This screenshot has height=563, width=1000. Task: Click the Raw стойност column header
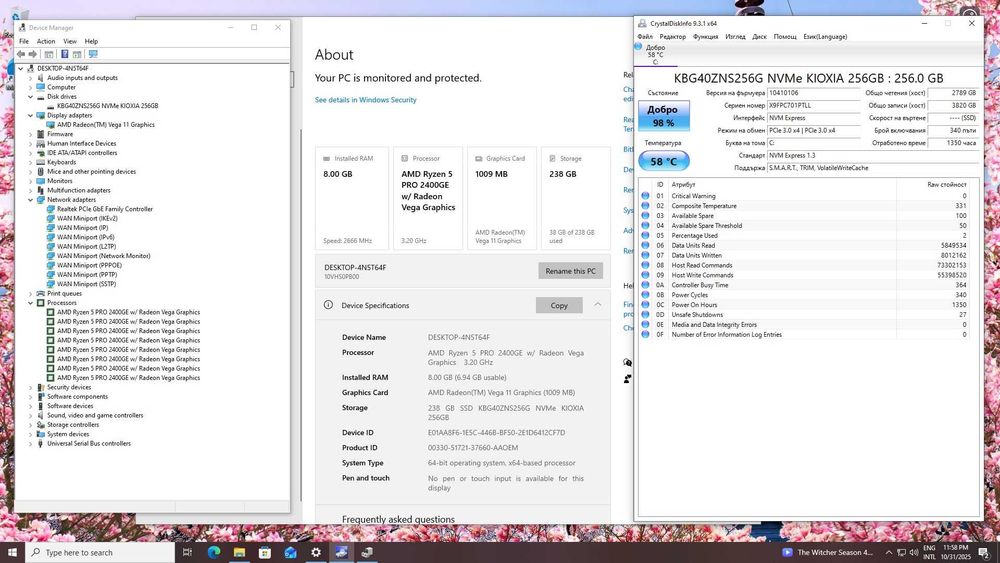click(946, 184)
